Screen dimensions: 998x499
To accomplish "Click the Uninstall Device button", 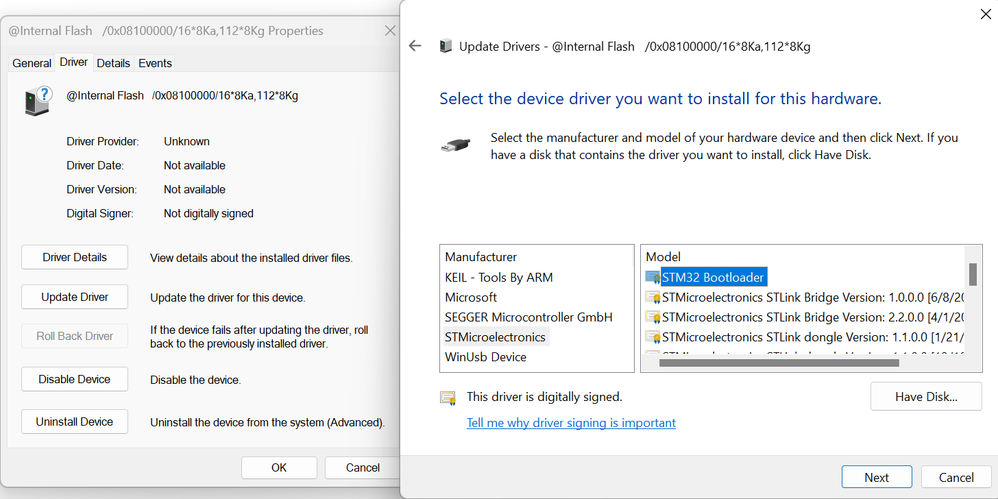I will tap(74, 421).
